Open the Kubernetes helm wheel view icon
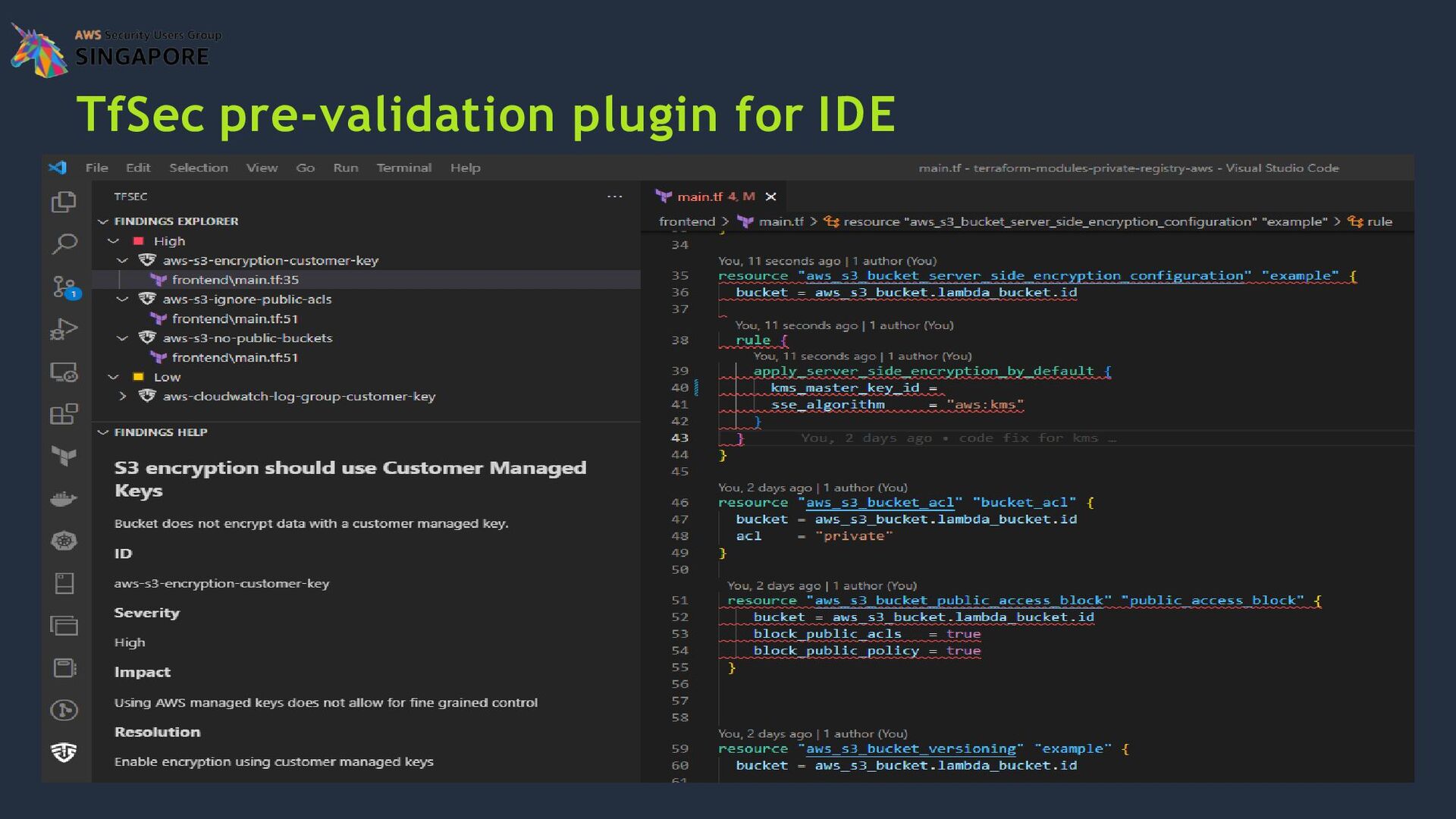Image resolution: width=1456 pixels, height=819 pixels. click(64, 541)
